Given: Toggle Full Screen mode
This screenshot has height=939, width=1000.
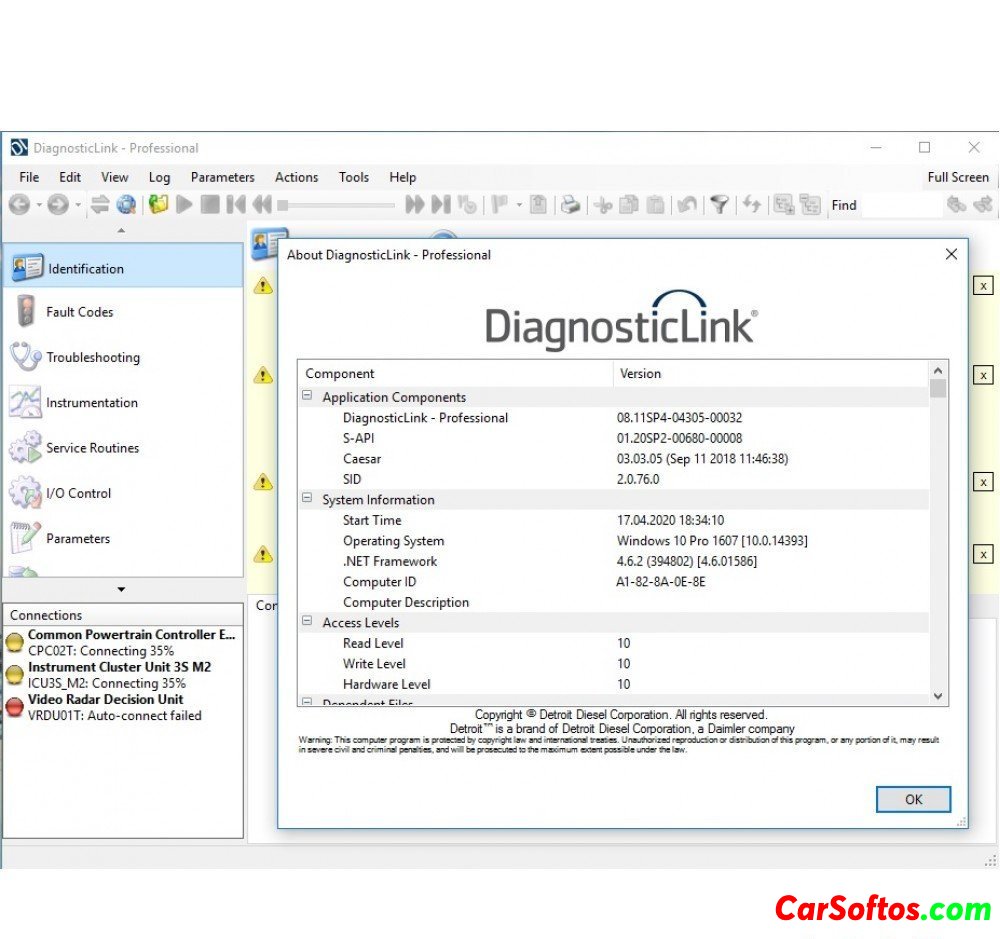Looking at the screenshot, I should [957, 177].
